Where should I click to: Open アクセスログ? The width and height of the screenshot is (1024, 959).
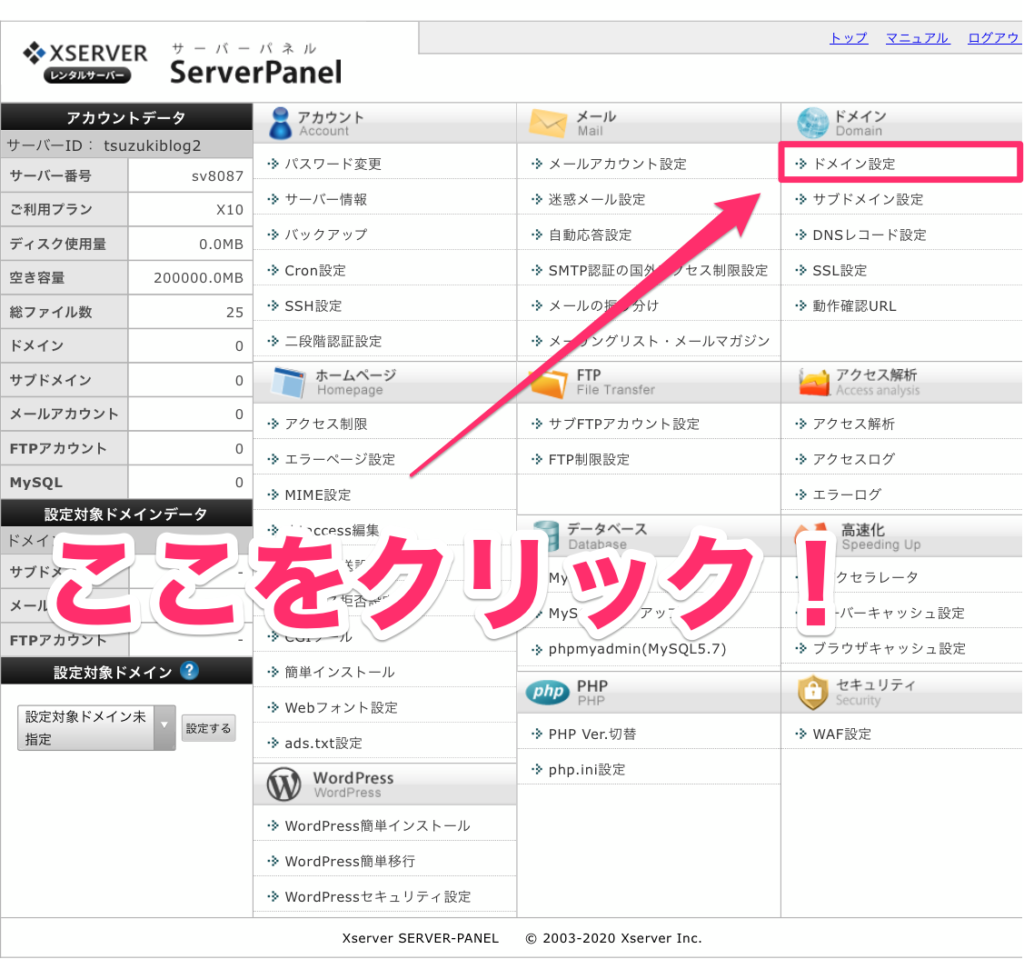853,459
